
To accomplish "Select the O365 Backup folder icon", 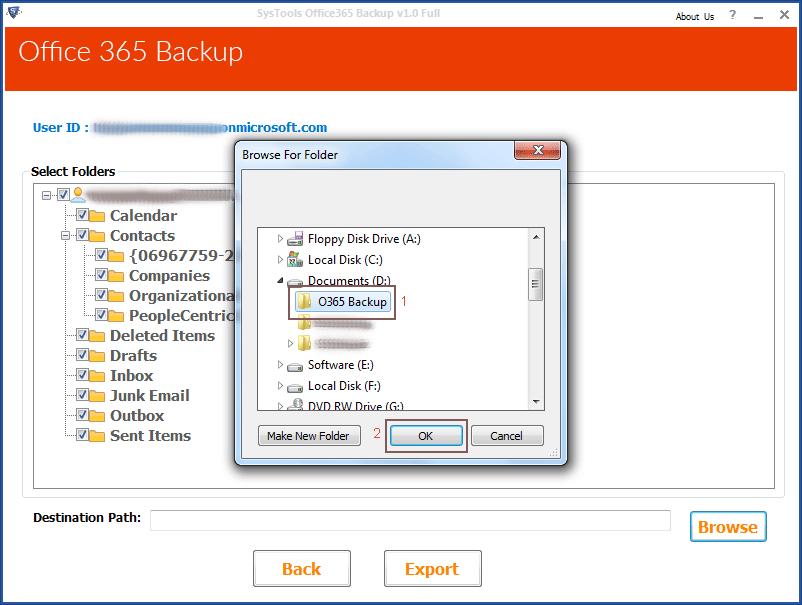I will 305,302.
